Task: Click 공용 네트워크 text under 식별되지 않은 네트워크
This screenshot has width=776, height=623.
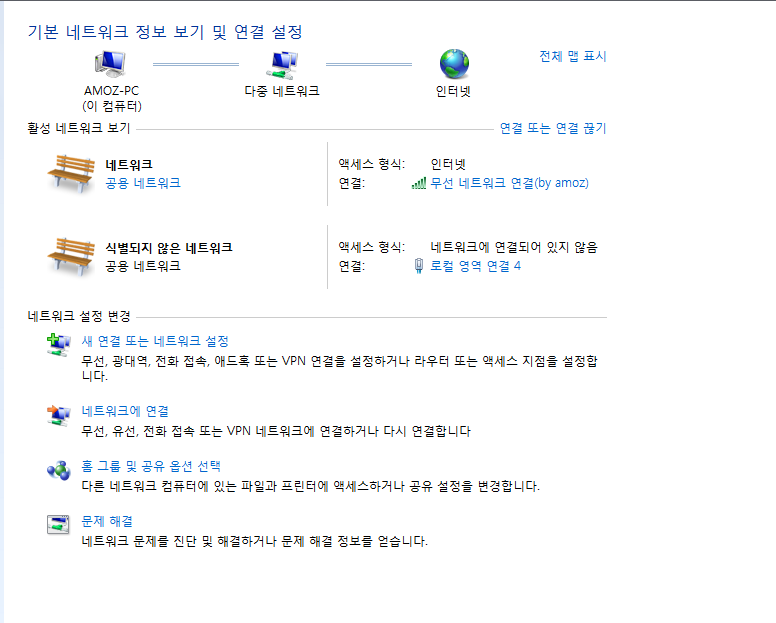Action: (143, 266)
